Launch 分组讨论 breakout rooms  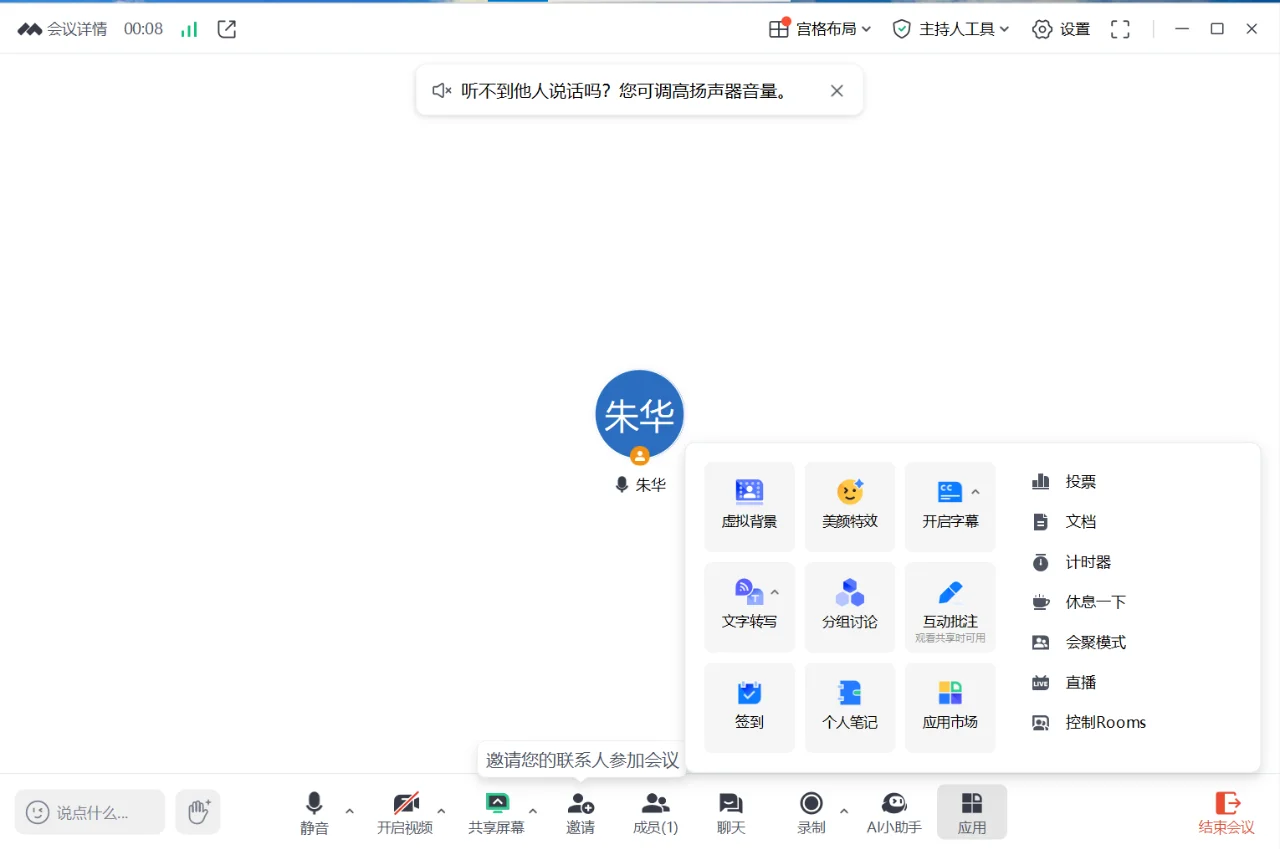click(849, 607)
